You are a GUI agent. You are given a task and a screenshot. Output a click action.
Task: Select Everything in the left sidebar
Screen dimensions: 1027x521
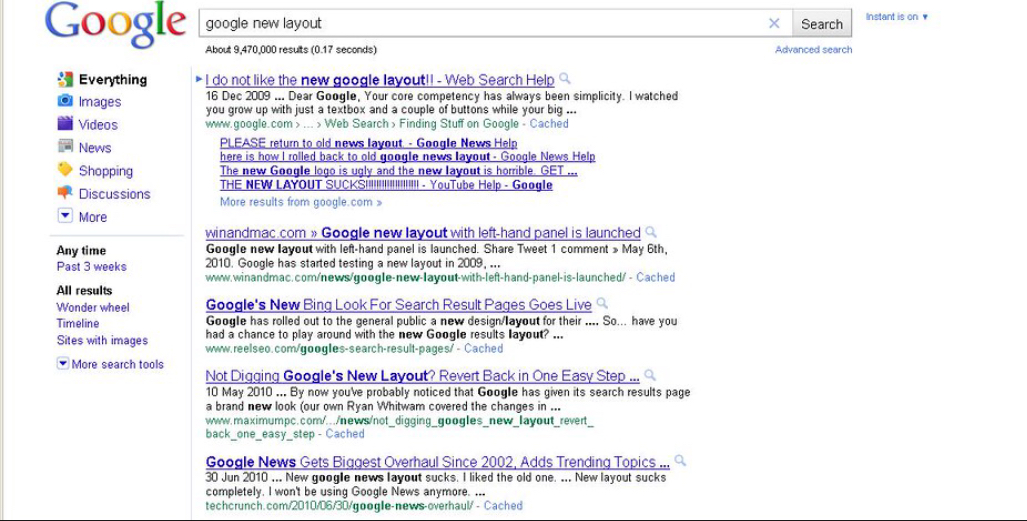click(112, 79)
